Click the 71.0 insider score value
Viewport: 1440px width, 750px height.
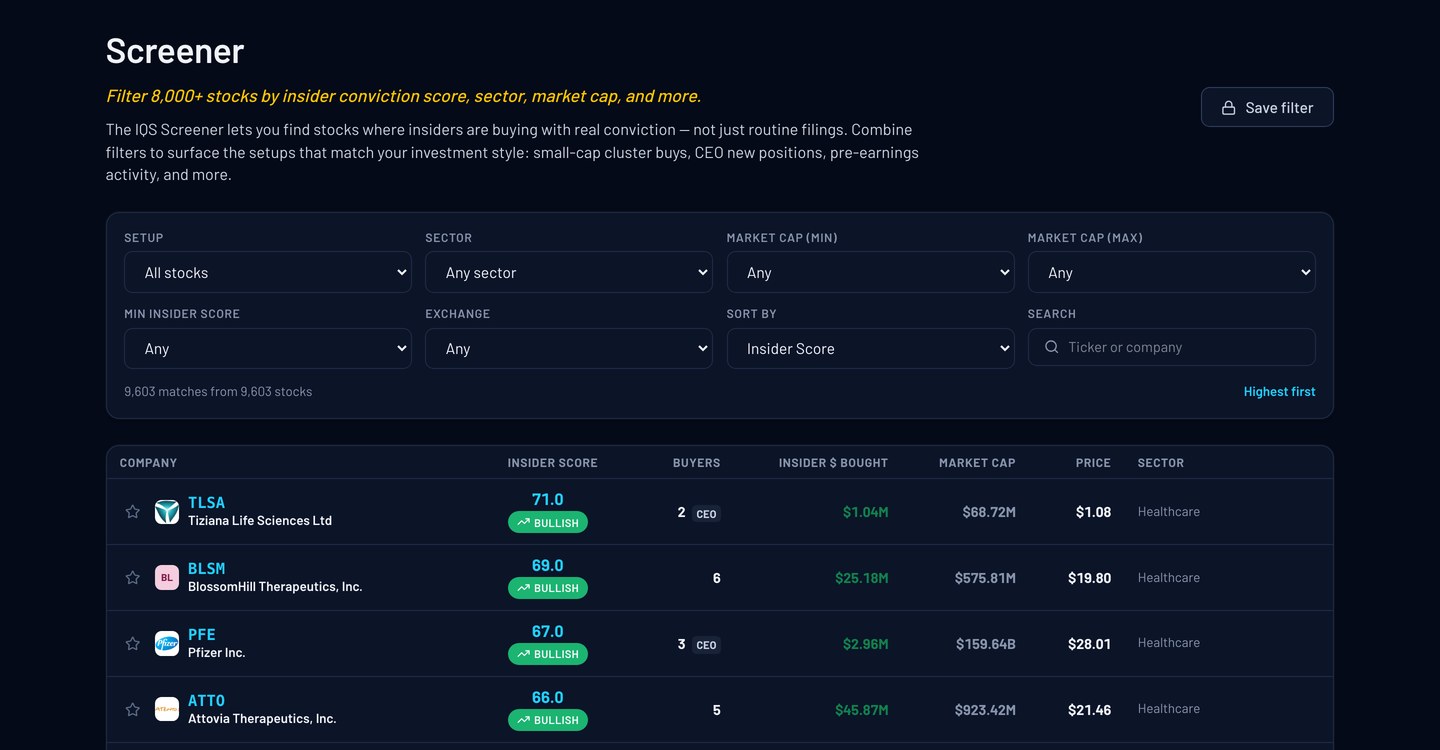tap(548, 499)
